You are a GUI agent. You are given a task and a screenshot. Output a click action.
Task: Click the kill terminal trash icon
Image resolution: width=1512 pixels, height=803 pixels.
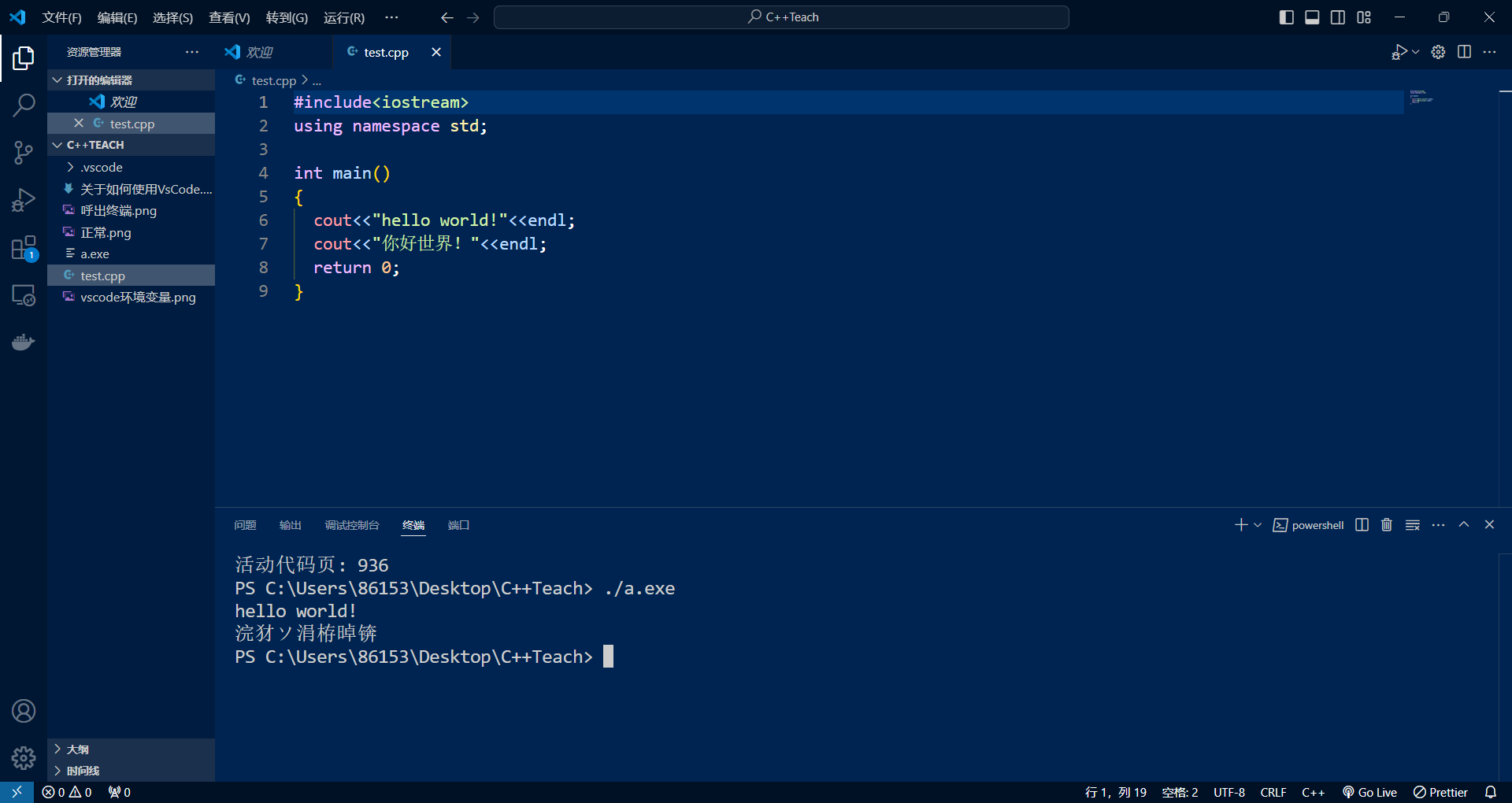1387,525
